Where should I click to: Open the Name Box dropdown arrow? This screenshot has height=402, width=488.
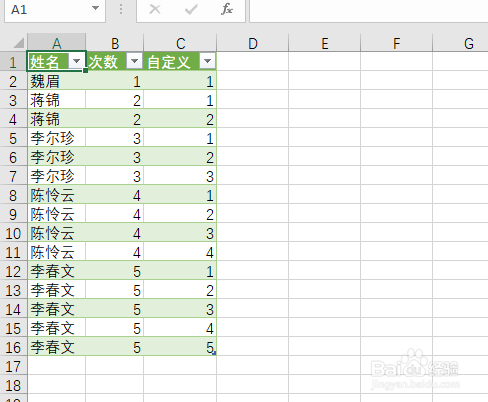coord(95,8)
